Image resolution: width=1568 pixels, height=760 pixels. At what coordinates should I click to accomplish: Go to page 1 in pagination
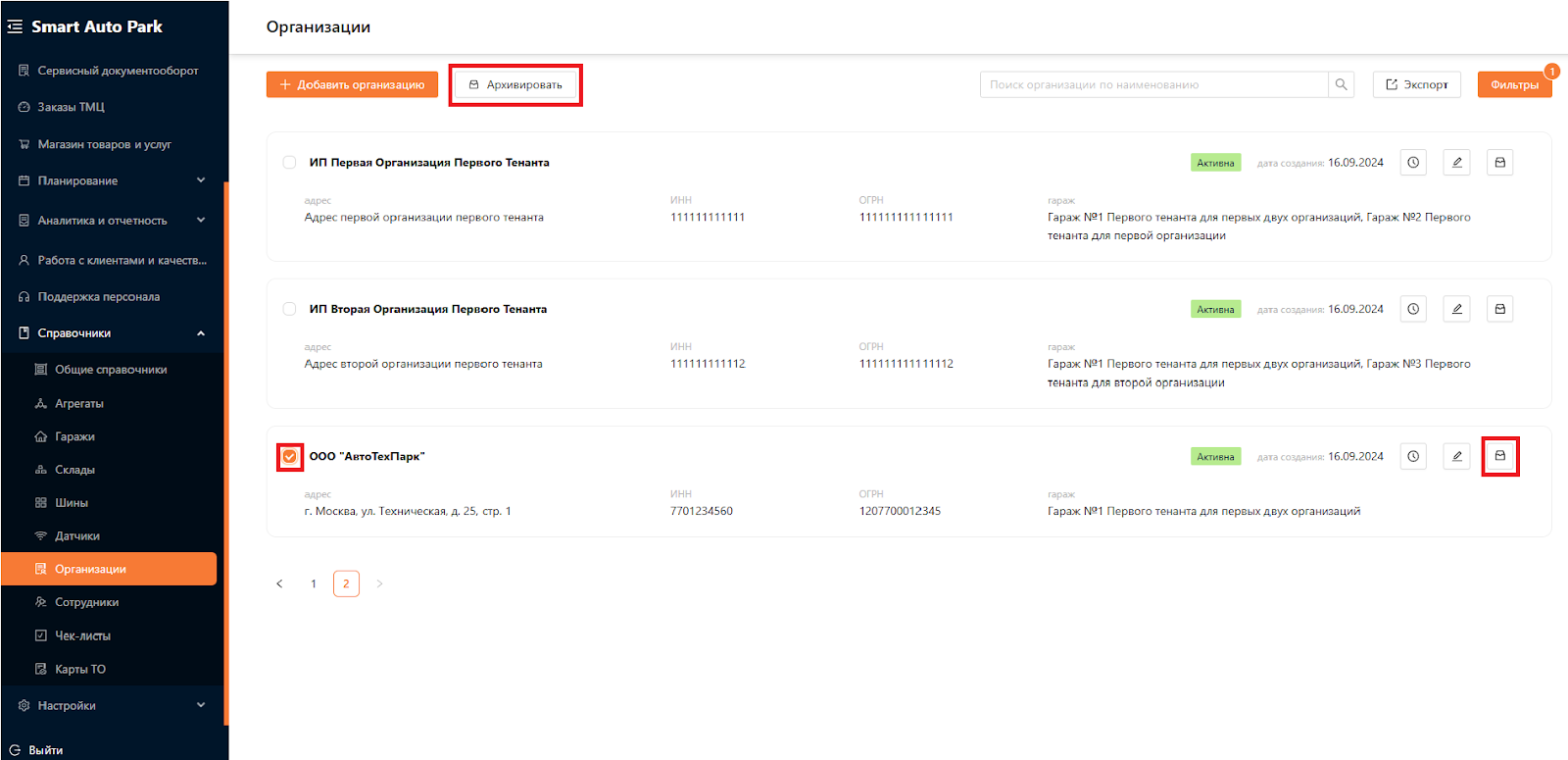coord(314,583)
